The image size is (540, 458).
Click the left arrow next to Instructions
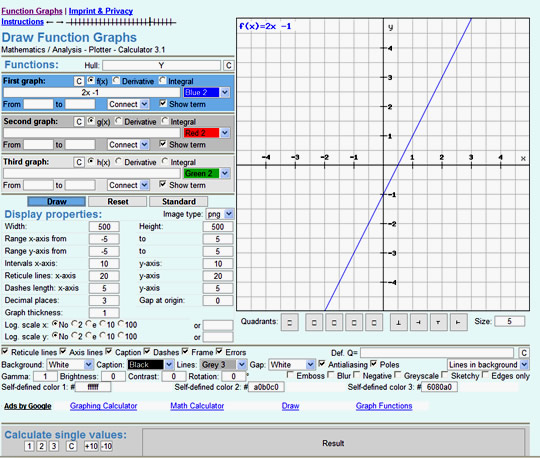tap(50, 22)
